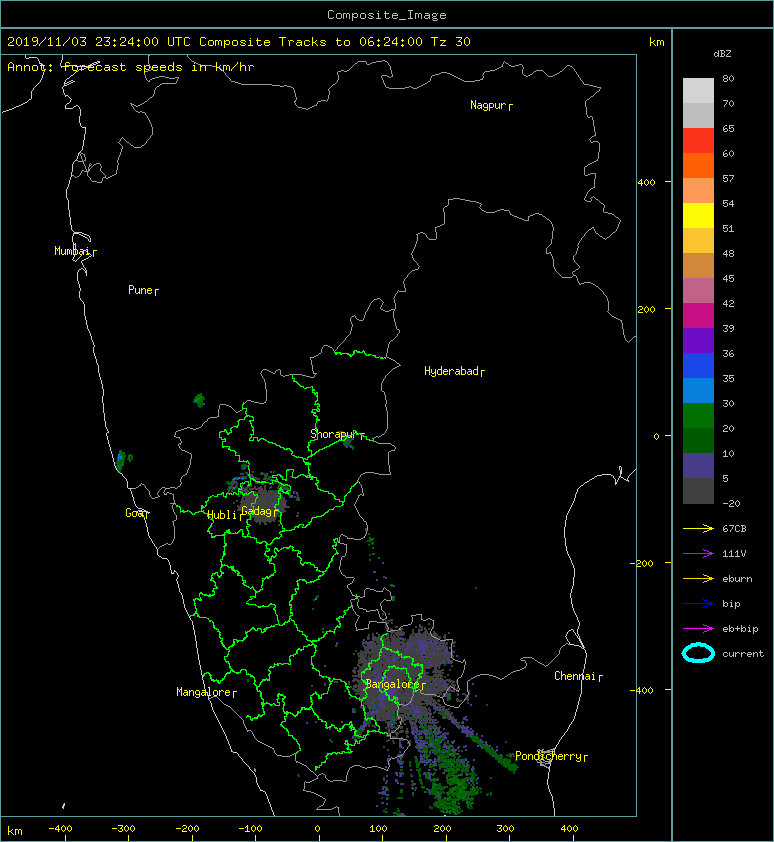Viewport: 774px width, 842px height.
Task: Click the eb+bip legend label
Action: pos(740,629)
